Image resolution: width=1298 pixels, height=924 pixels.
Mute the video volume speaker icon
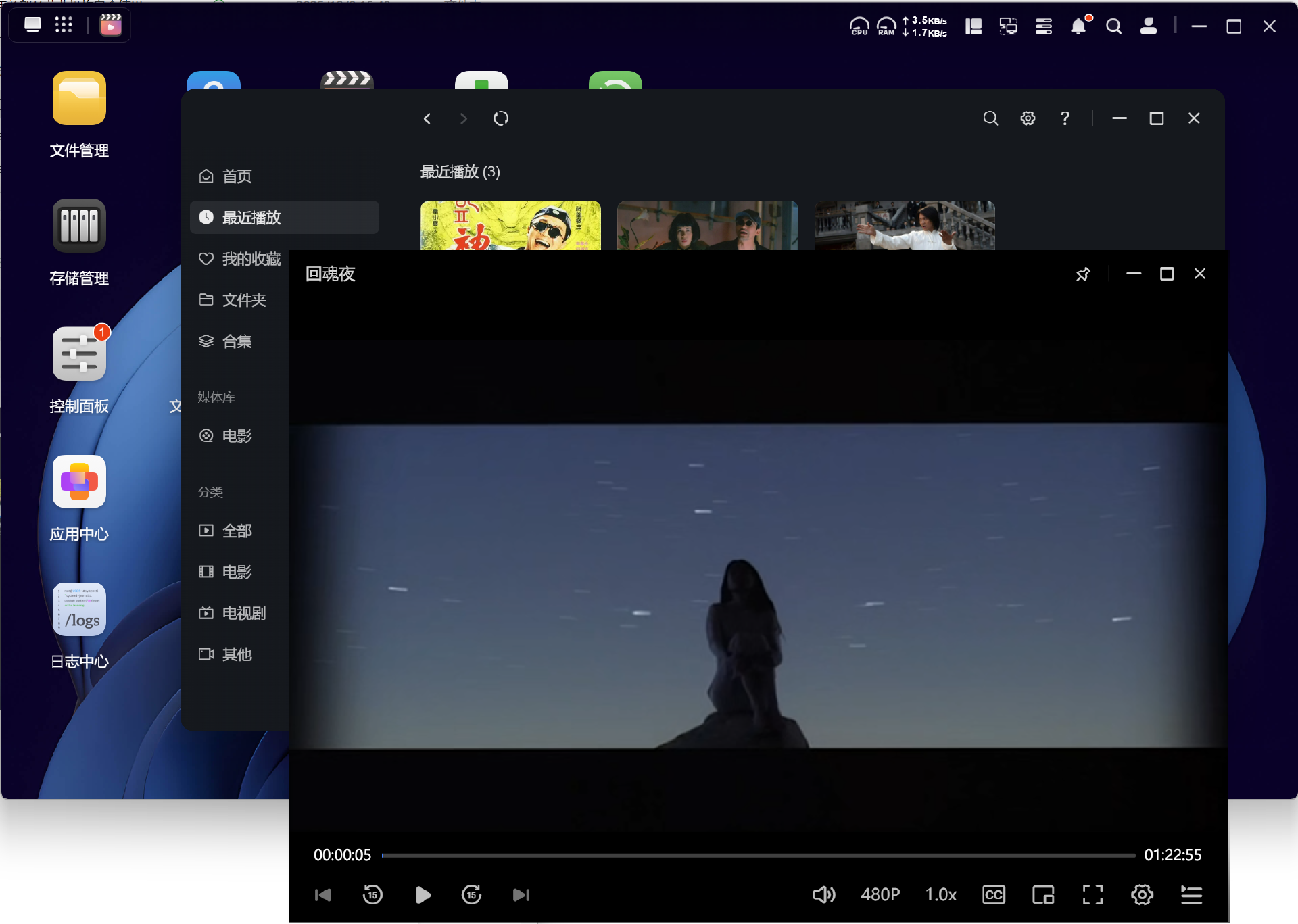pyautogui.click(x=823, y=895)
